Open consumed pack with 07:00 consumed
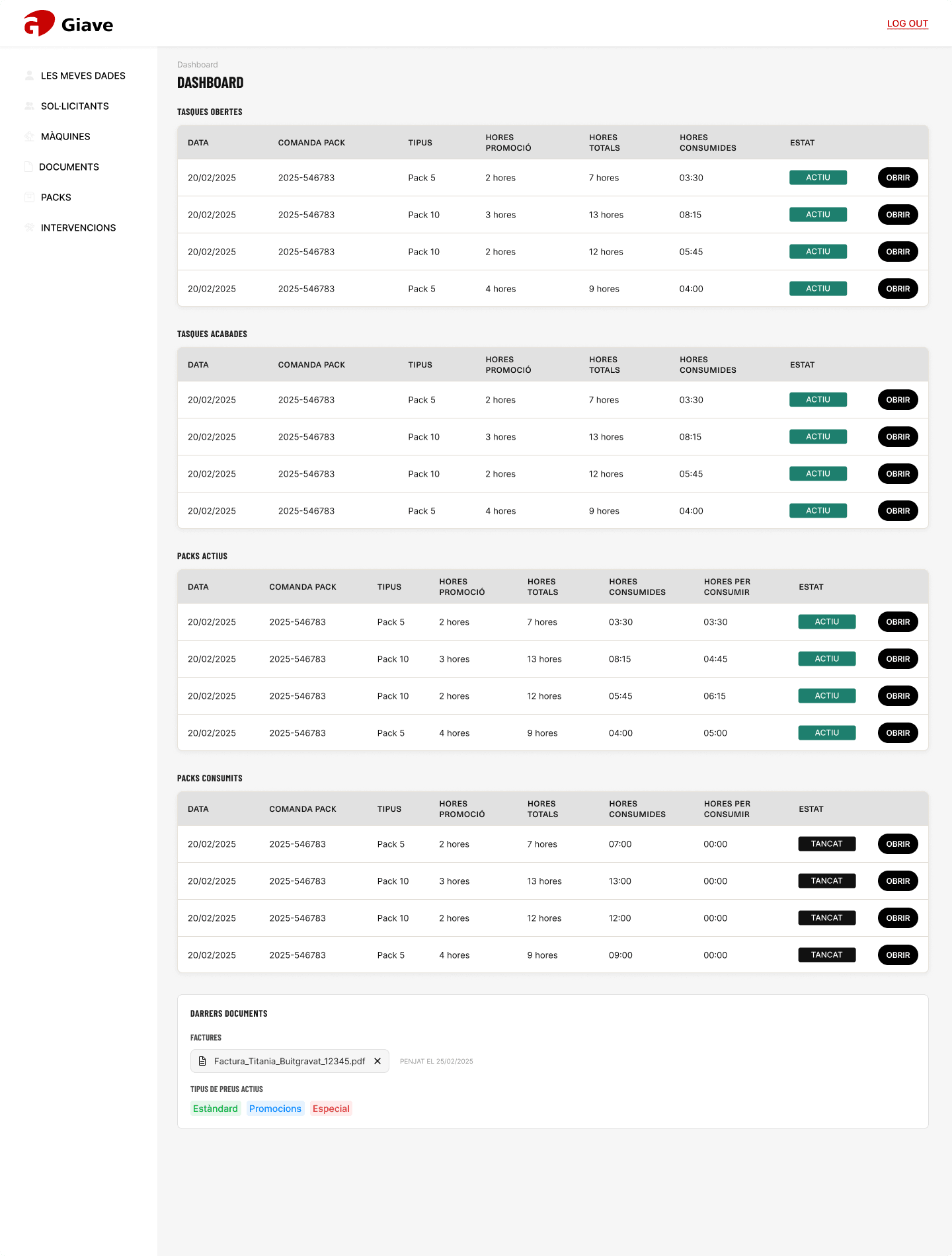952x1256 pixels. (898, 844)
